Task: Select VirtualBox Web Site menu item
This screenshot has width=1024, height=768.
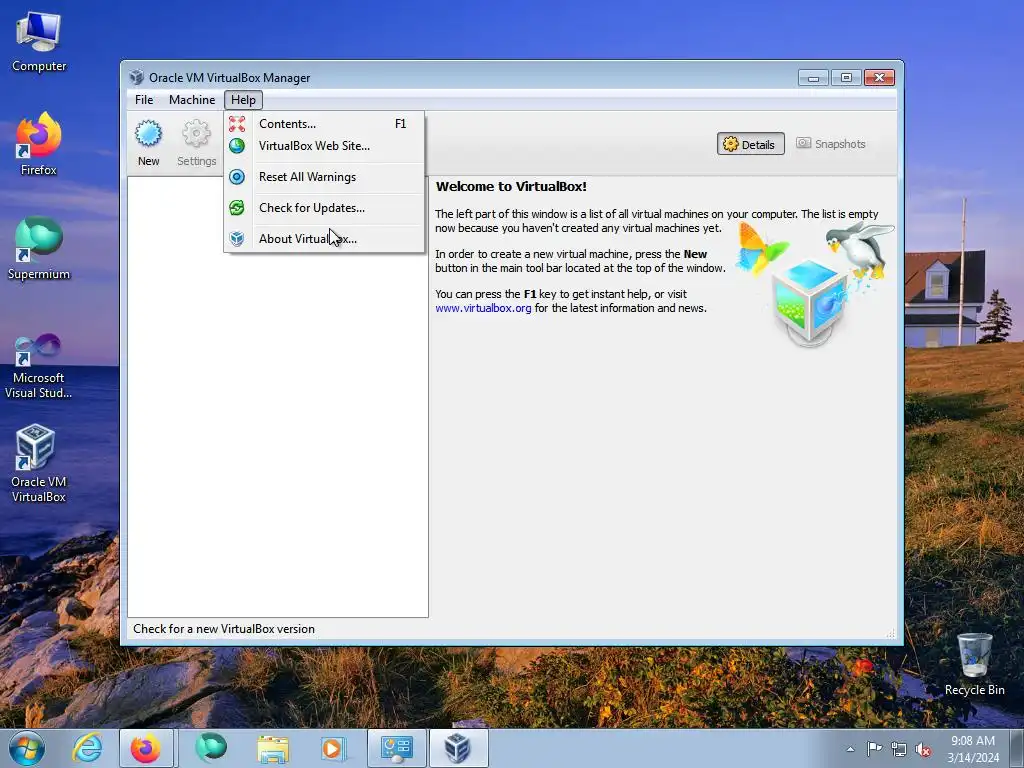Action: pos(324,146)
